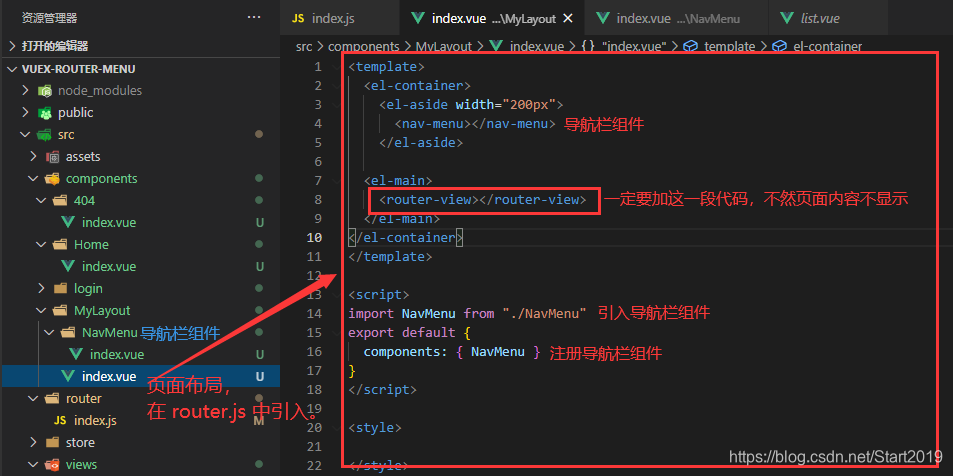This screenshot has height=476, width=953.
Task: Collapse the views folder
Action: coord(33,464)
